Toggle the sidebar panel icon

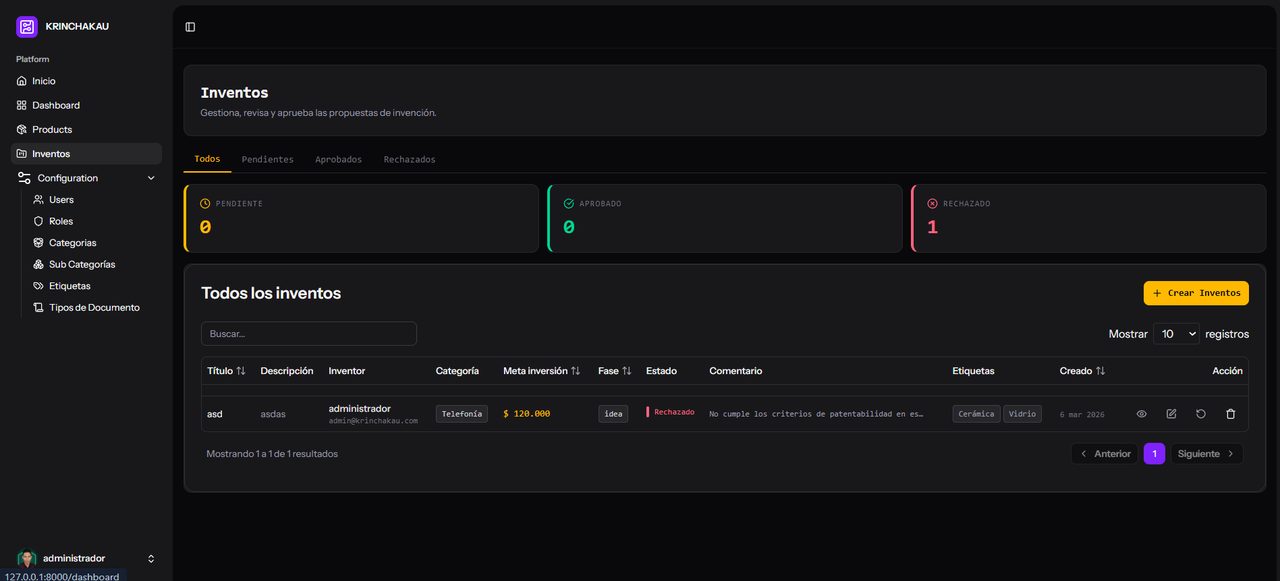pyautogui.click(x=190, y=27)
